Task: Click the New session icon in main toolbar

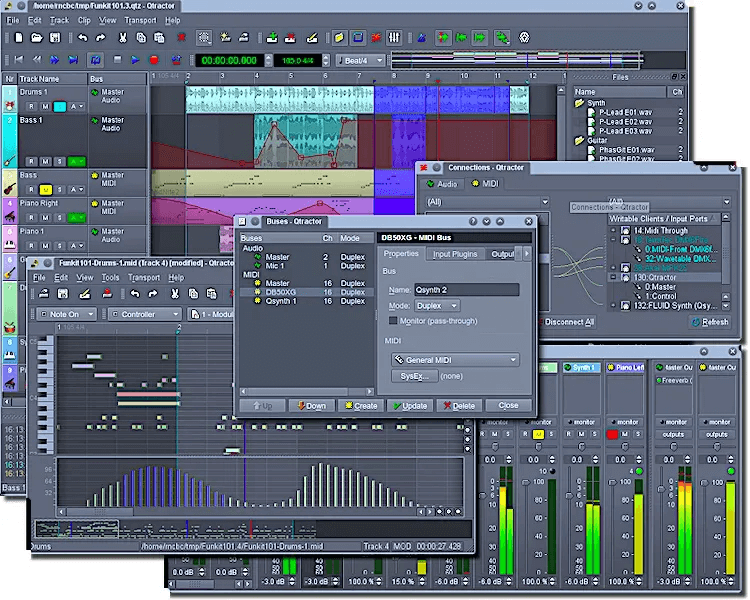Action: click(19, 37)
